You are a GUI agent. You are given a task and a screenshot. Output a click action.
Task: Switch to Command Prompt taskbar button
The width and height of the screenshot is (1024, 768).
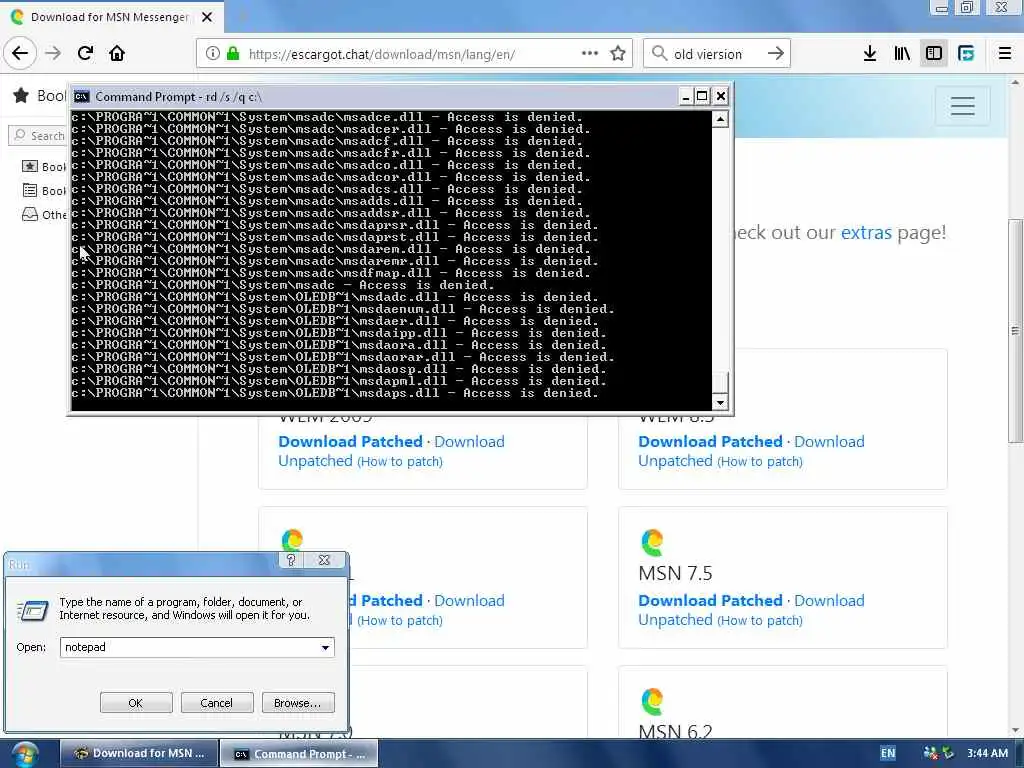tap(299, 754)
